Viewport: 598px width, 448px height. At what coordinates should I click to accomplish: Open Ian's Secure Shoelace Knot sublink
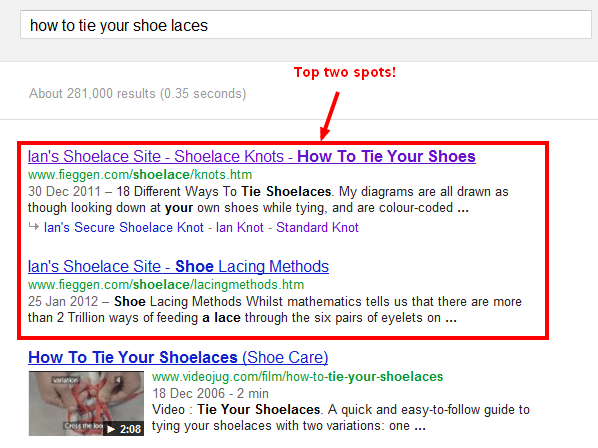click(x=124, y=227)
